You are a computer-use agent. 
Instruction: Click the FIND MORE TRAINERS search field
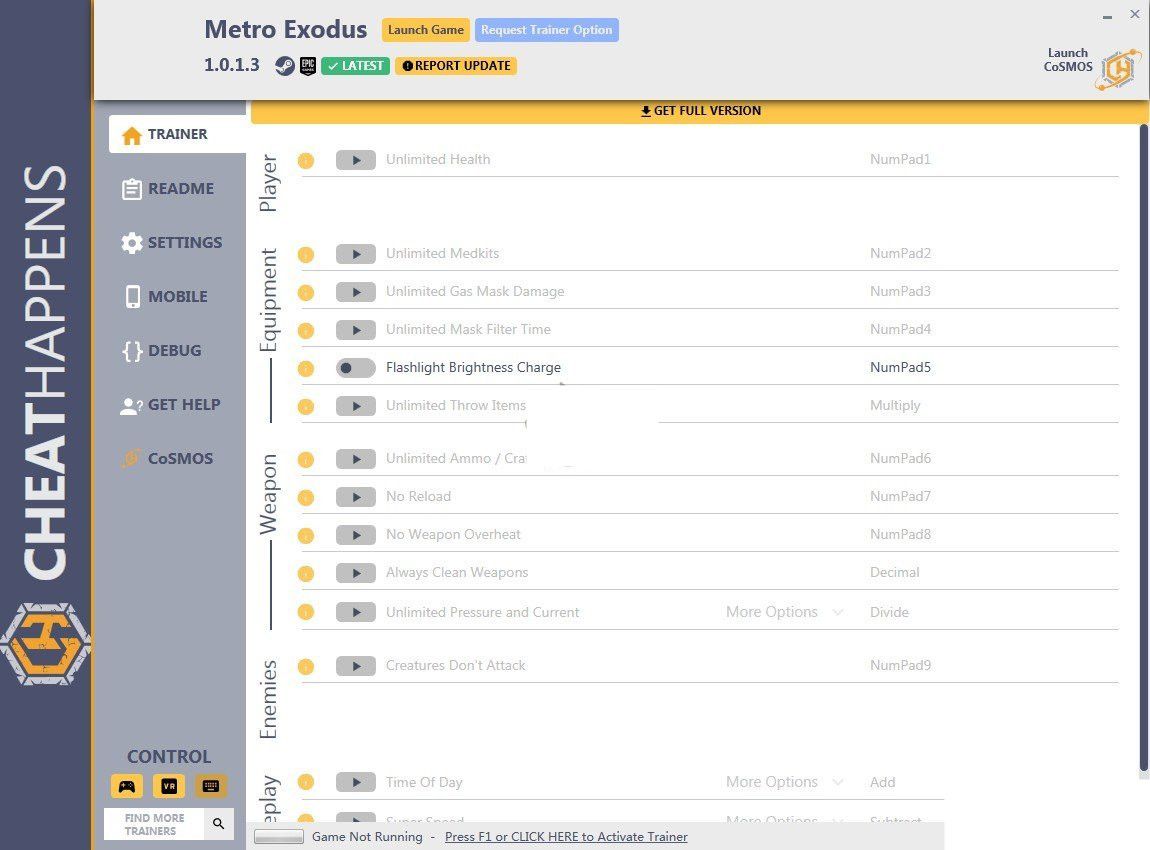pyautogui.click(x=155, y=824)
